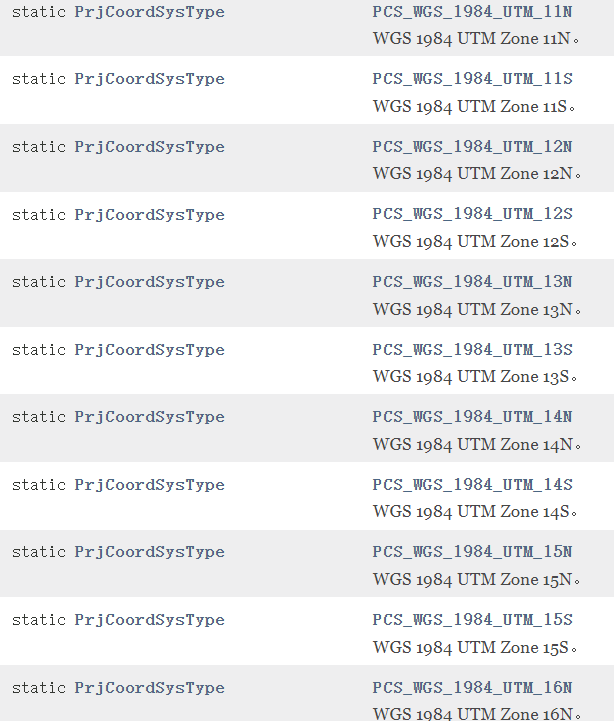Screen dimensions: 614x721
Task: Click PrjCoordSysType link in the UTM_12N row
Action: click(149, 148)
